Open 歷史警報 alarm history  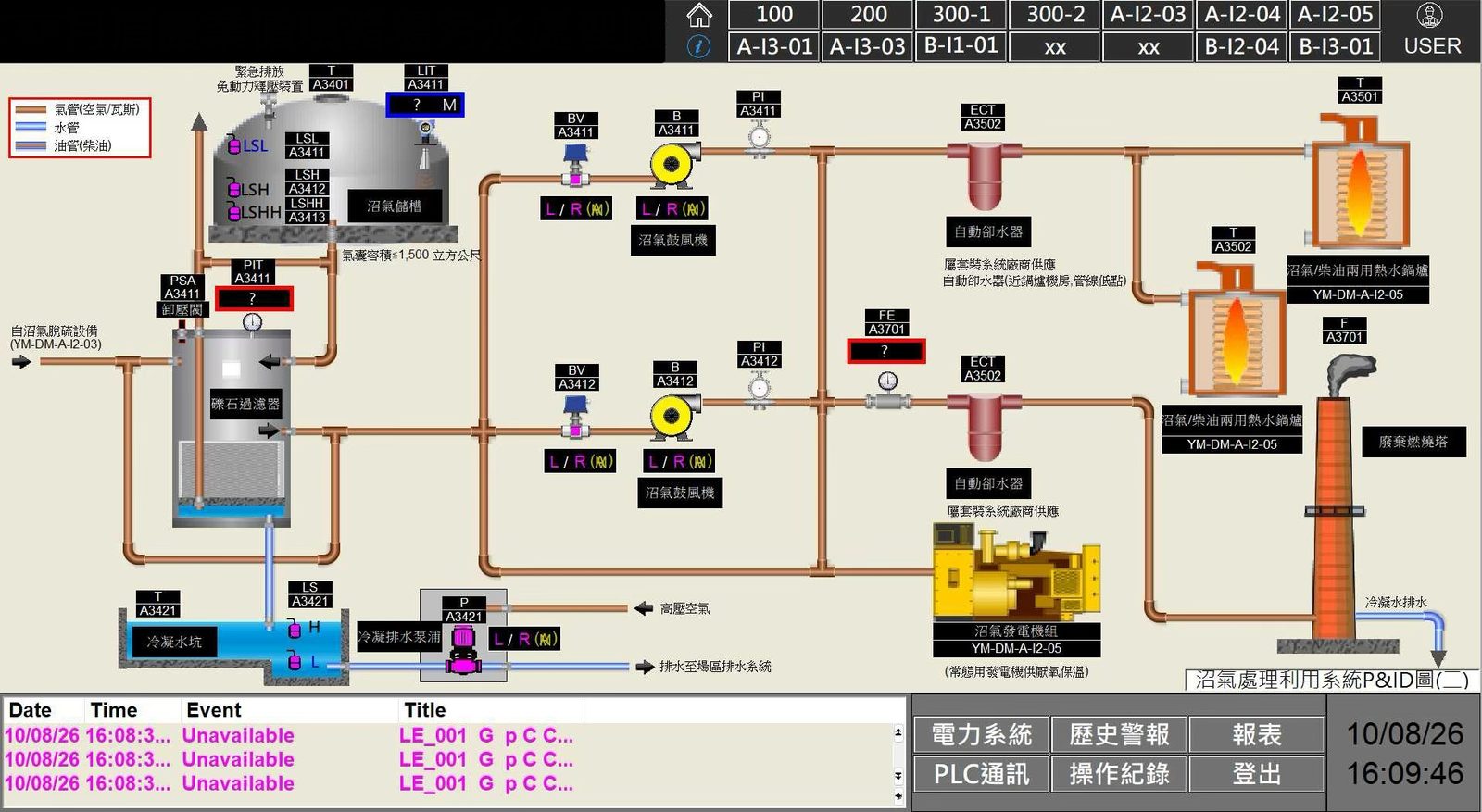tap(1119, 734)
